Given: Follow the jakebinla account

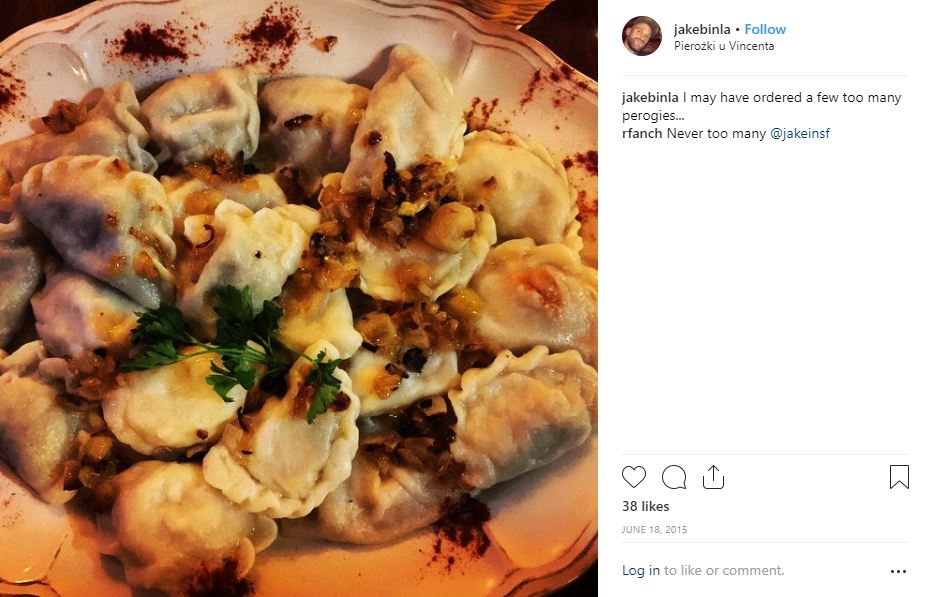Looking at the screenshot, I should [765, 29].
